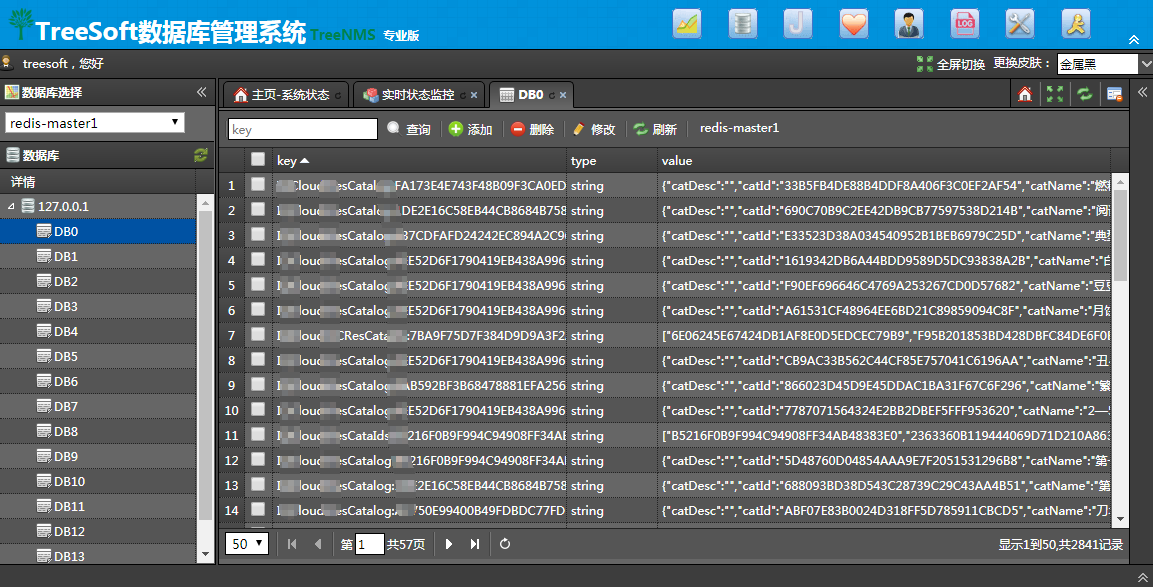1153x587 pixels.
Task: Select DB2 in the database tree
Action: tap(98, 281)
